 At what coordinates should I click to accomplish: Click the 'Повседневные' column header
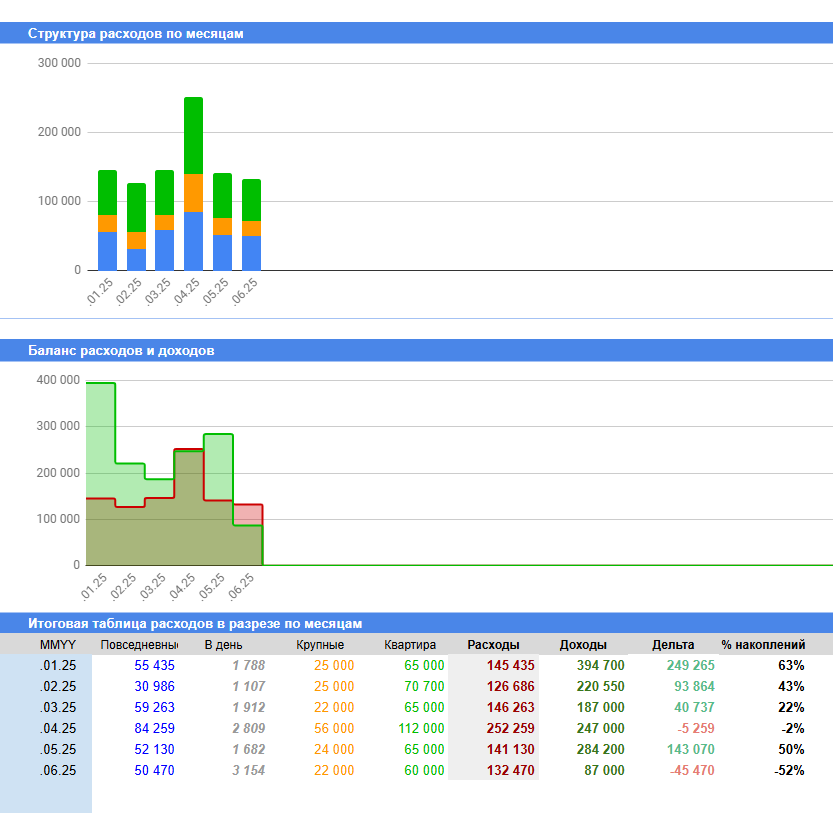(139, 645)
